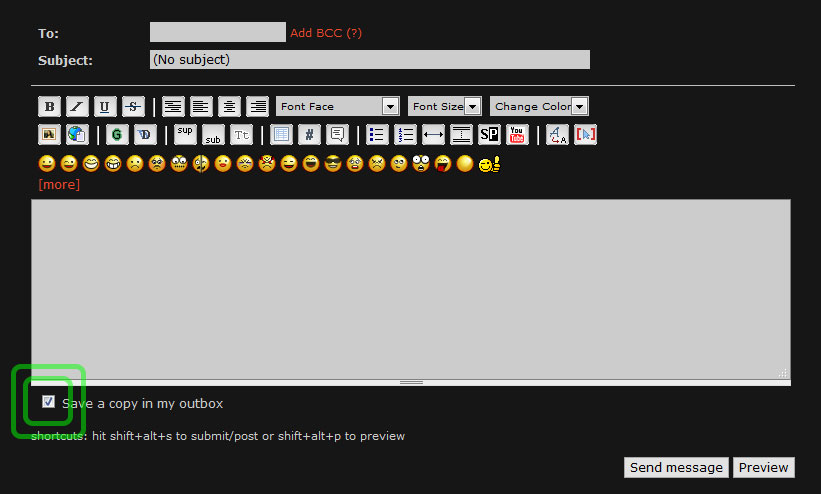Right-align the text
The image size is (821, 494).
[x=257, y=107]
